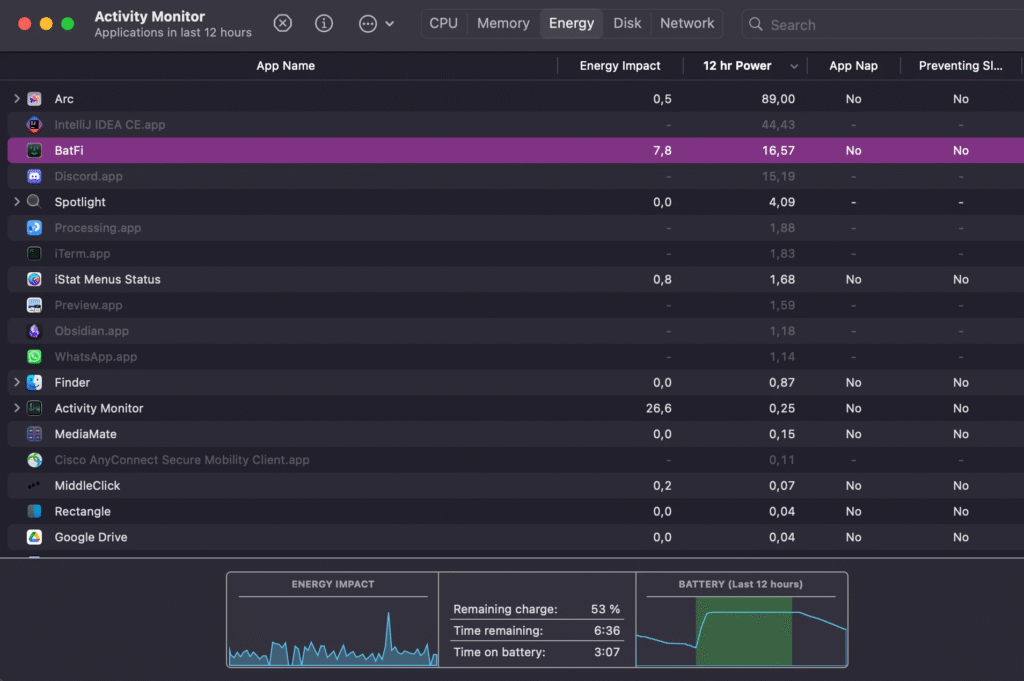Focus the Search field
The width and height of the screenshot is (1024, 681).
pyautogui.click(x=883, y=24)
